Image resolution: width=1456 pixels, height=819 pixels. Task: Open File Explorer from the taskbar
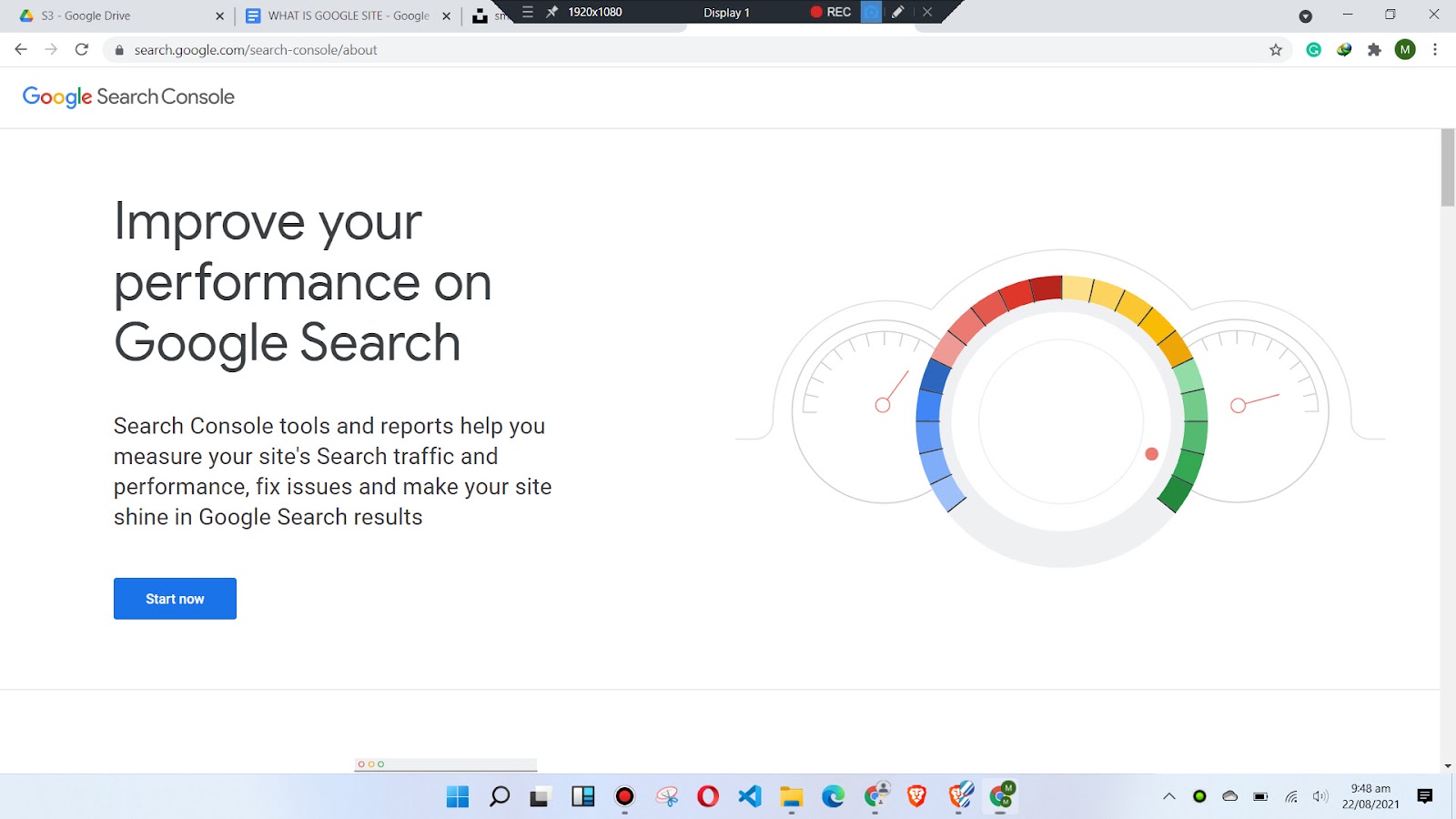pyautogui.click(x=792, y=797)
